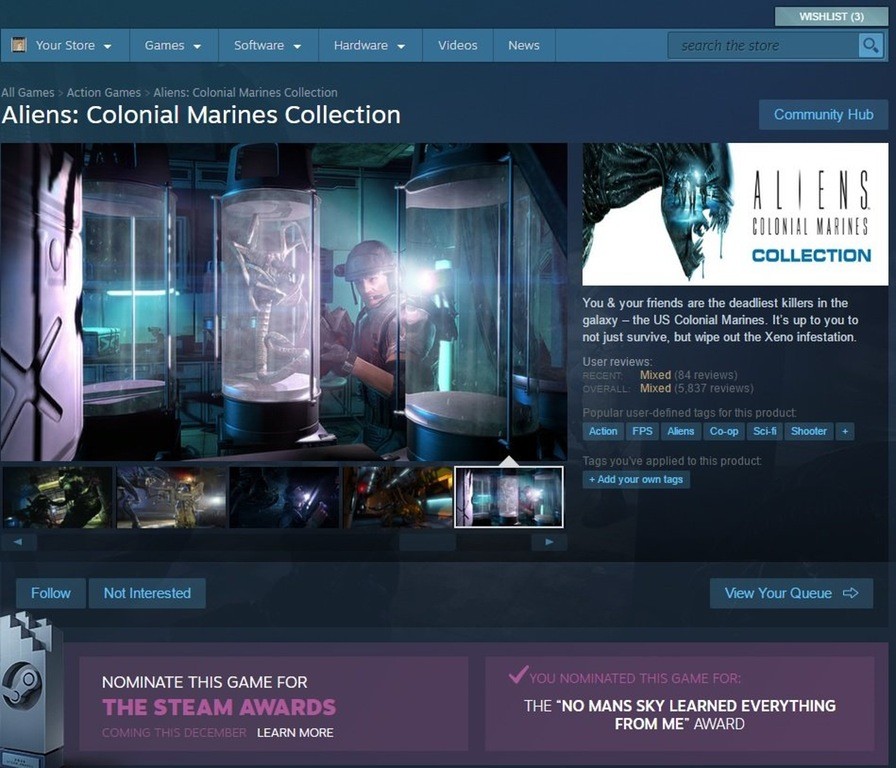Select highlighted fifth thumbnail of specimen tanks
This screenshot has height=768, width=896.
[x=509, y=497]
